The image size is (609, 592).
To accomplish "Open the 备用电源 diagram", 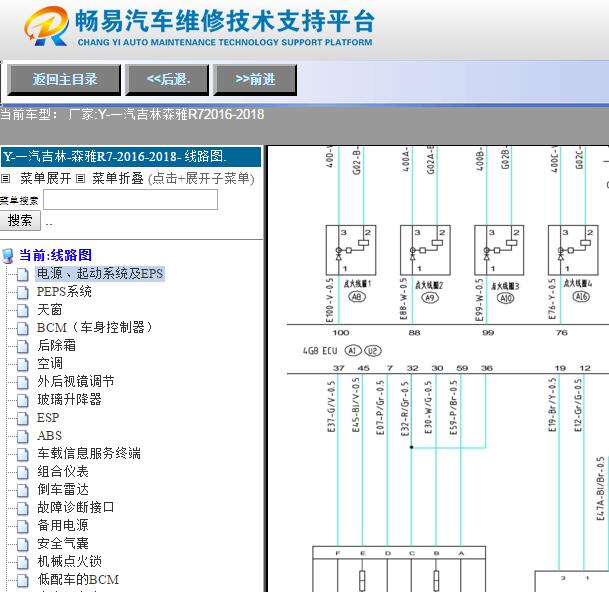I will (63, 525).
